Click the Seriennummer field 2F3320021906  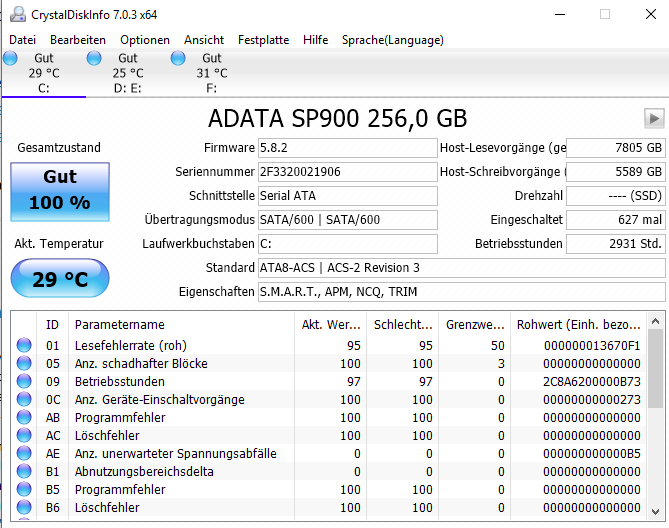pyautogui.click(x=348, y=171)
